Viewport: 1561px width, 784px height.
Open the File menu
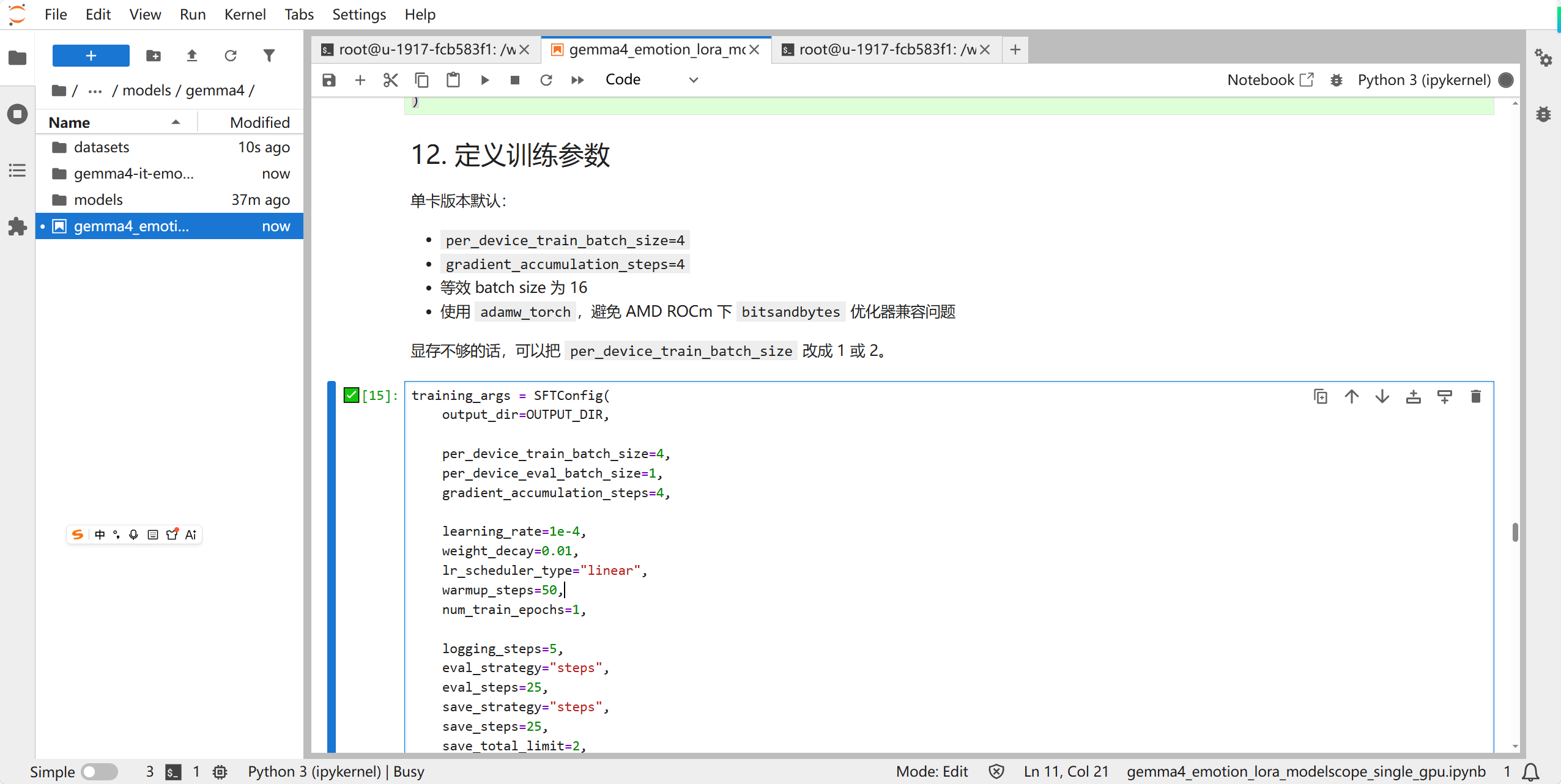click(x=56, y=14)
